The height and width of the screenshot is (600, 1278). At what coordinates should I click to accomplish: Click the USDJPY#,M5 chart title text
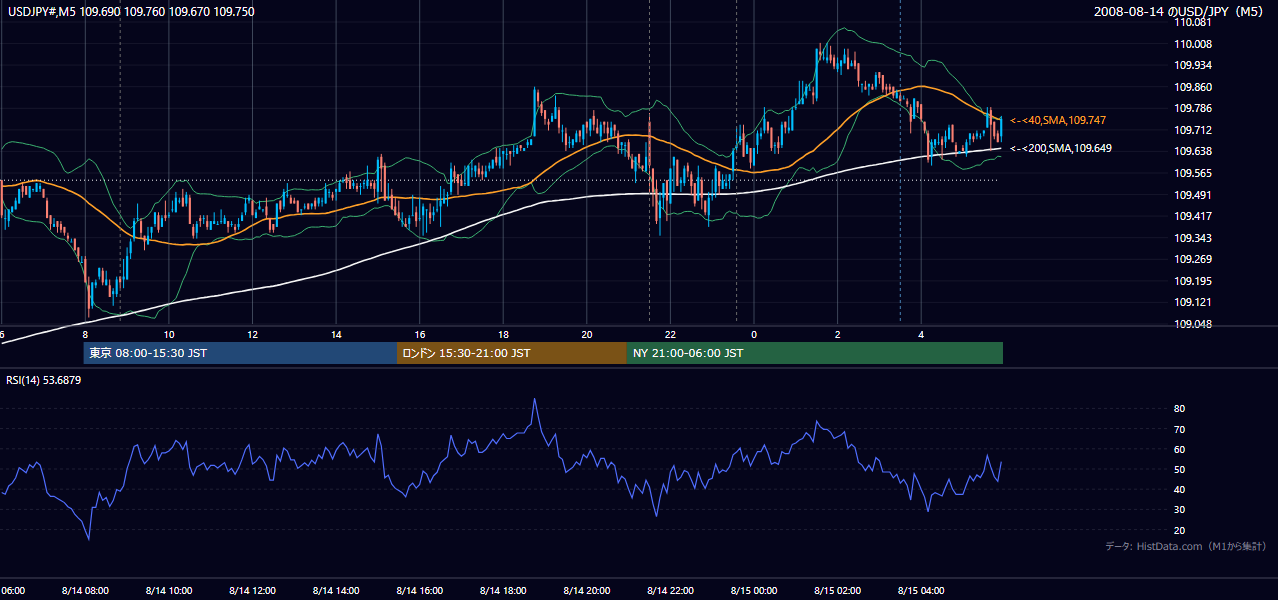129,11
